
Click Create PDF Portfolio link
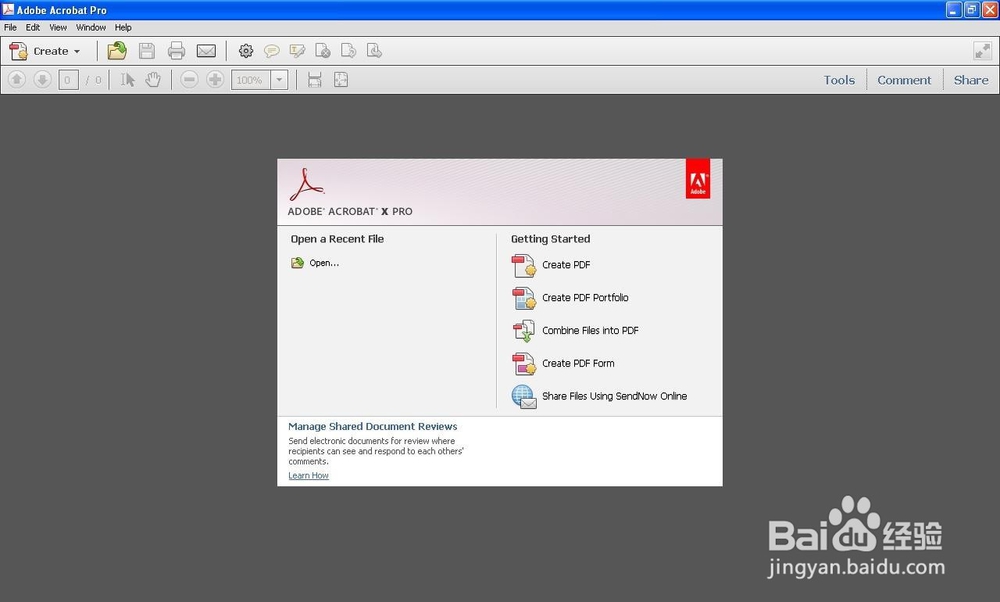(585, 298)
